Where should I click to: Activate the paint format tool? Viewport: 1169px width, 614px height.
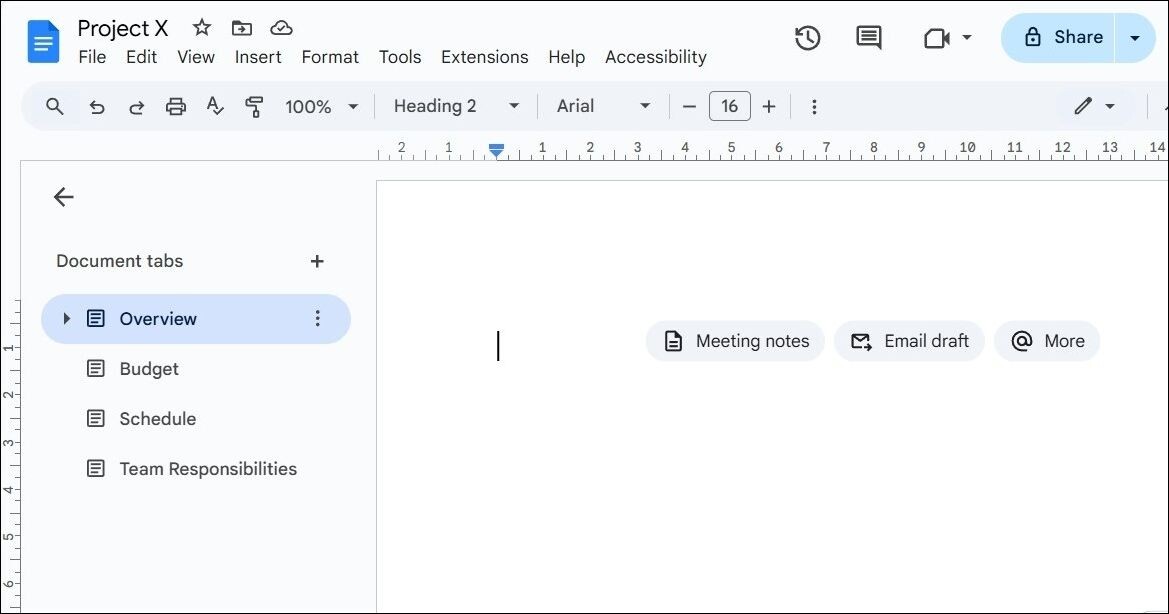254,107
